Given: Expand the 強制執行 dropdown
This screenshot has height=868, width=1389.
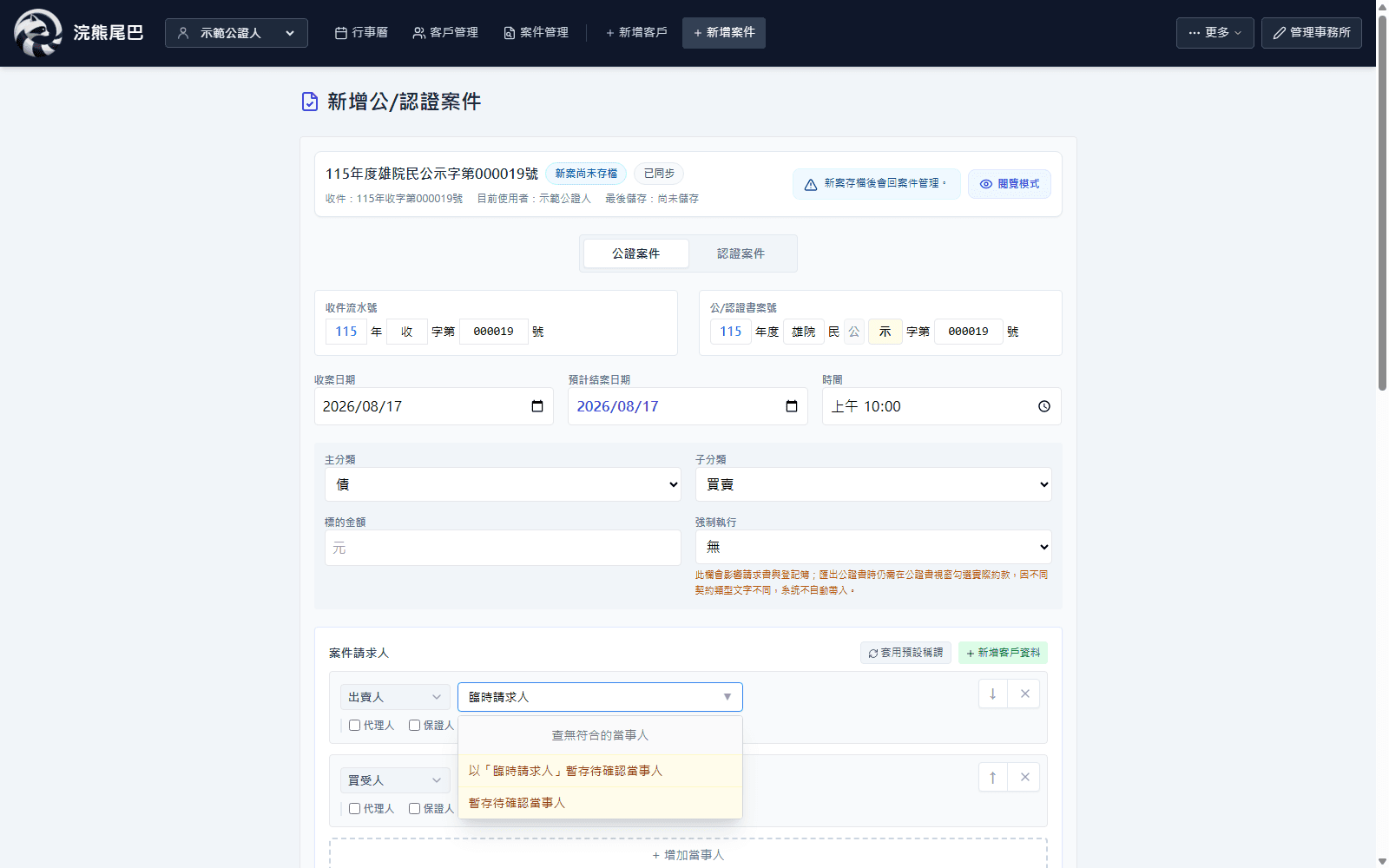Looking at the screenshot, I should coord(873,547).
